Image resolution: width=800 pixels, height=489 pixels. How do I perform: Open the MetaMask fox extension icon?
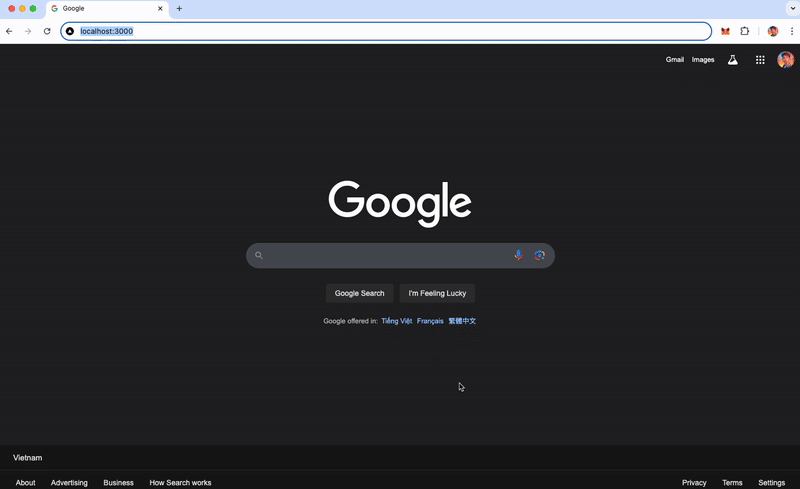(725, 31)
